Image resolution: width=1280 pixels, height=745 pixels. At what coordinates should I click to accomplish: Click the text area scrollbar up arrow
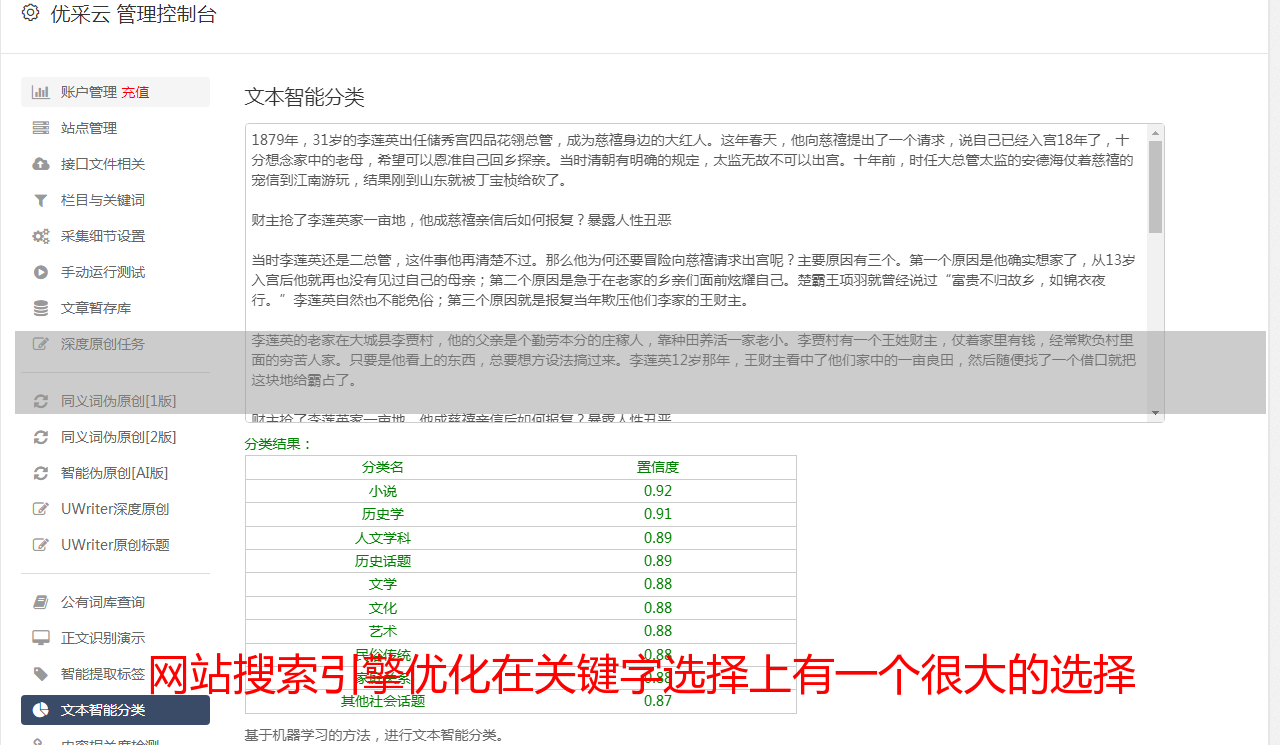click(1156, 132)
